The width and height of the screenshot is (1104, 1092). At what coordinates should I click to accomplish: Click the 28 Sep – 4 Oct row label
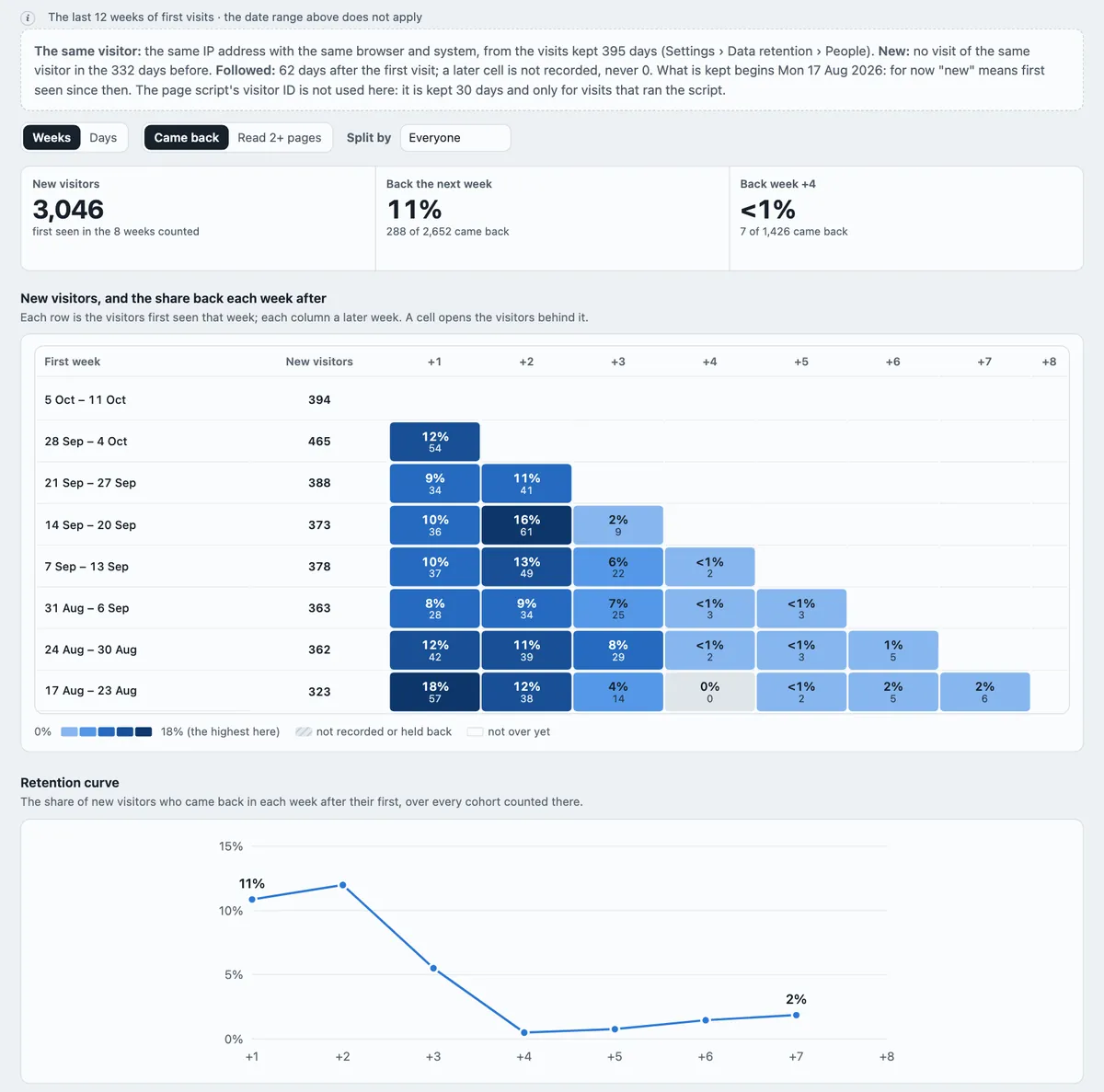click(x=86, y=442)
